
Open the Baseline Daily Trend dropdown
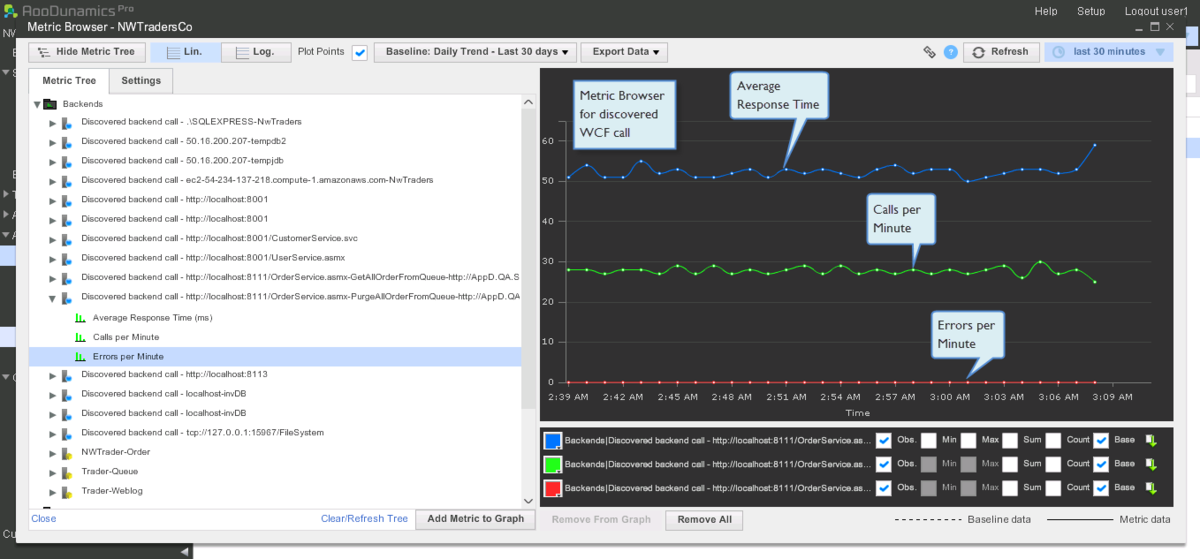click(475, 52)
